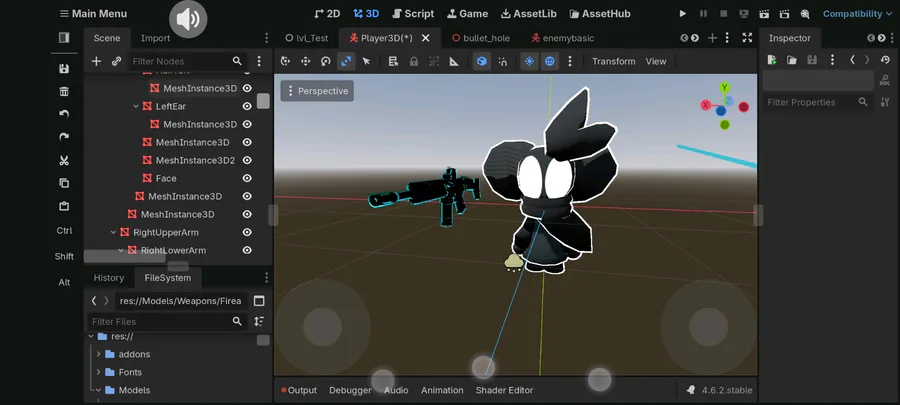This screenshot has height=405, width=900.
Task: Sort files icon beside Filter Files
Action: 259,321
